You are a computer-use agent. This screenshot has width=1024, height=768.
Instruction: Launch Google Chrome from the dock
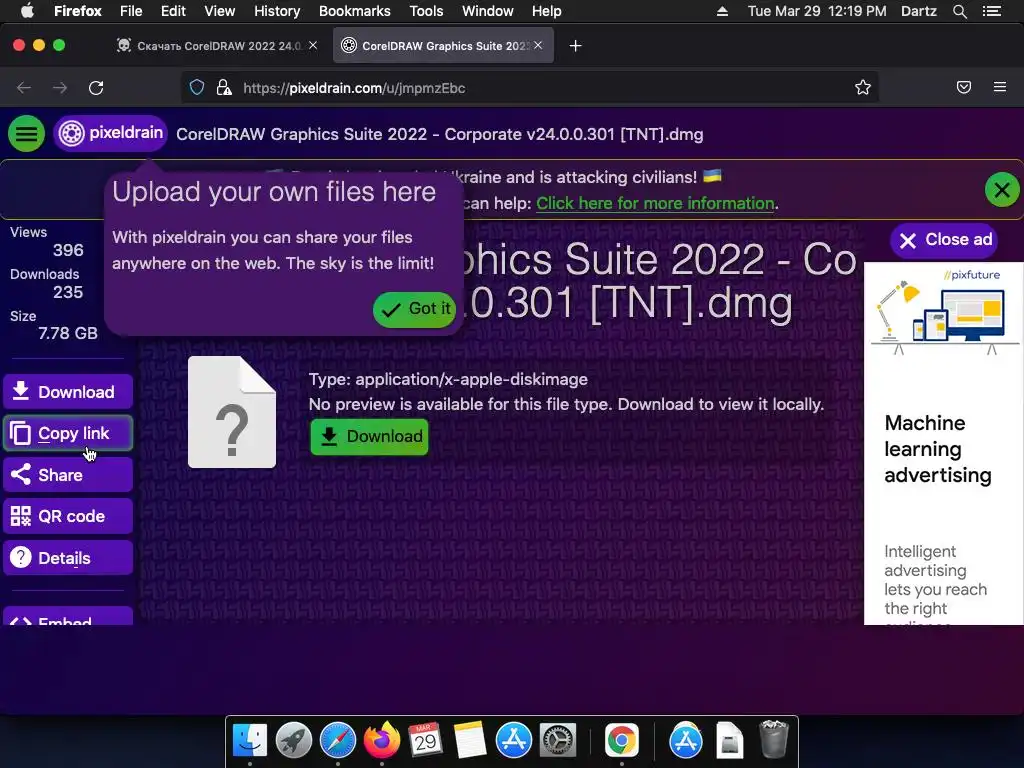coord(622,741)
